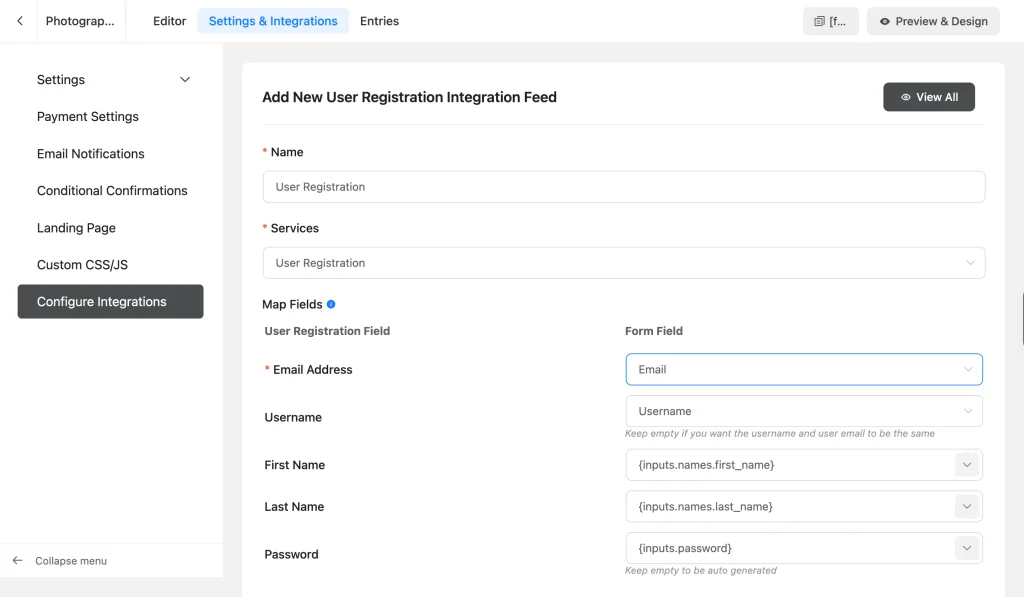Click the Collapse menu arrow icon
The width and height of the screenshot is (1024, 597).
[18, 560]
